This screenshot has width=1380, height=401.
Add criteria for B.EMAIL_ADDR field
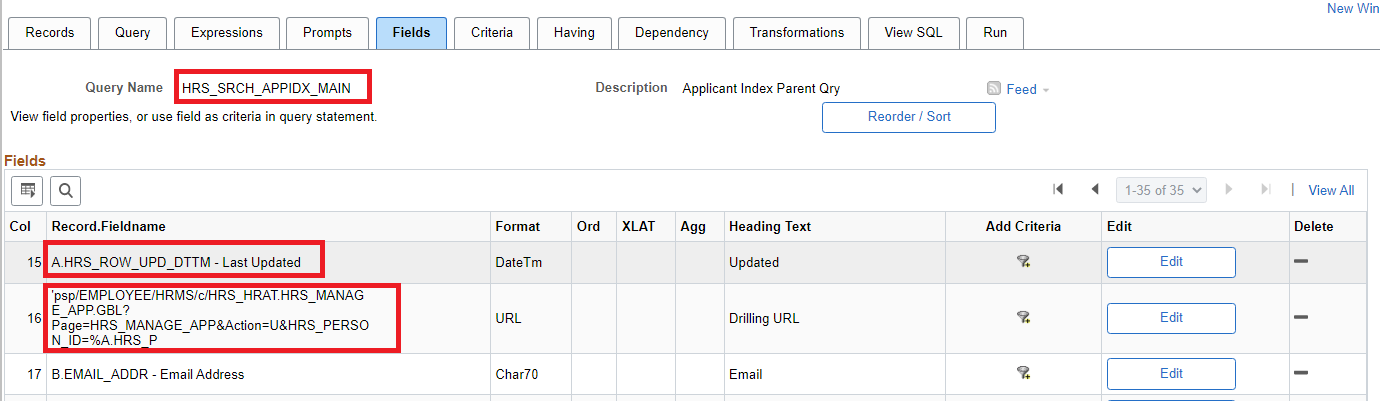[x=1023, y=373]
